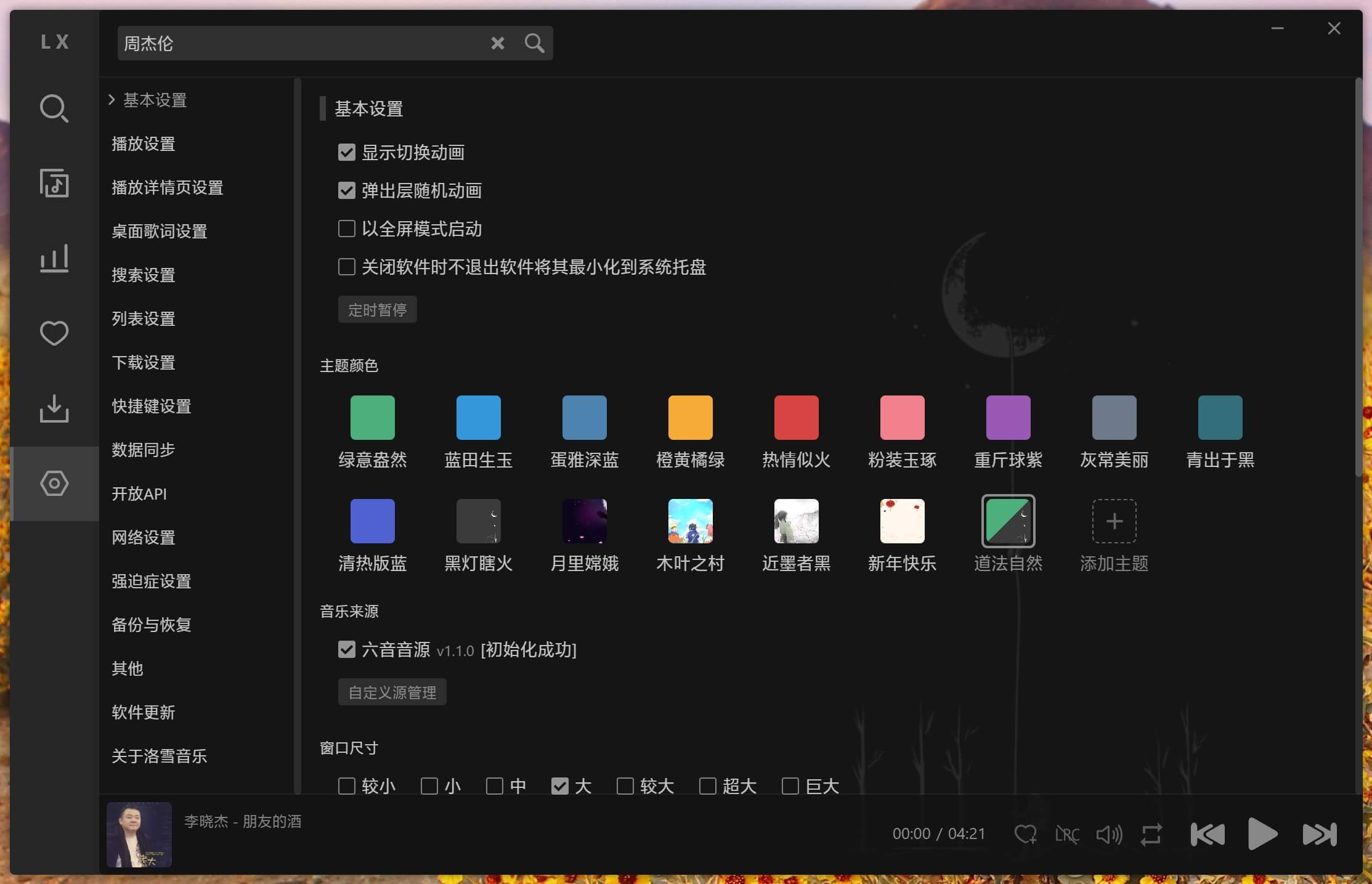Select 小 window size
This screenshot has width=1372, height=884.
click(x=429, y=785)
